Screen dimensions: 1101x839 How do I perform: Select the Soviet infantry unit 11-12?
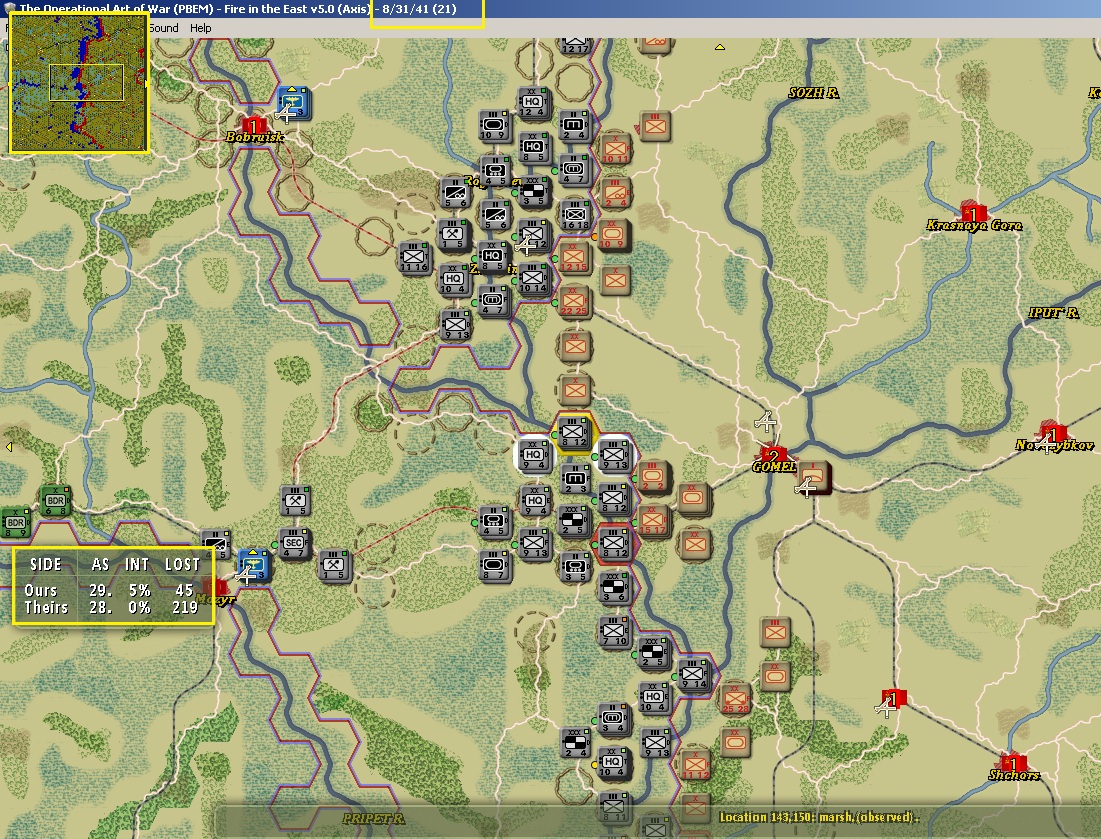[x=695, y=763]
